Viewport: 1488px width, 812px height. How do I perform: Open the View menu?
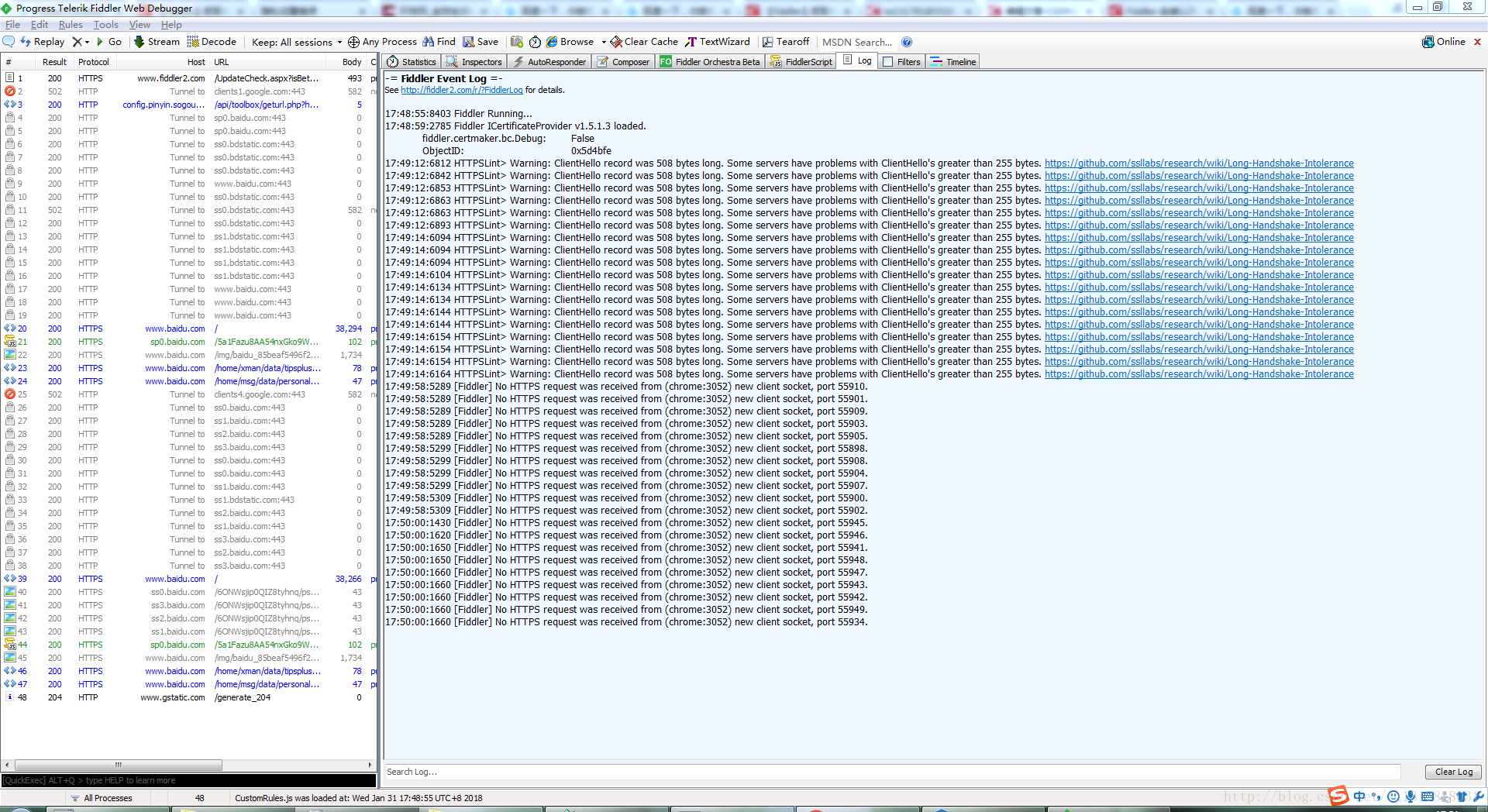(139, 25)
